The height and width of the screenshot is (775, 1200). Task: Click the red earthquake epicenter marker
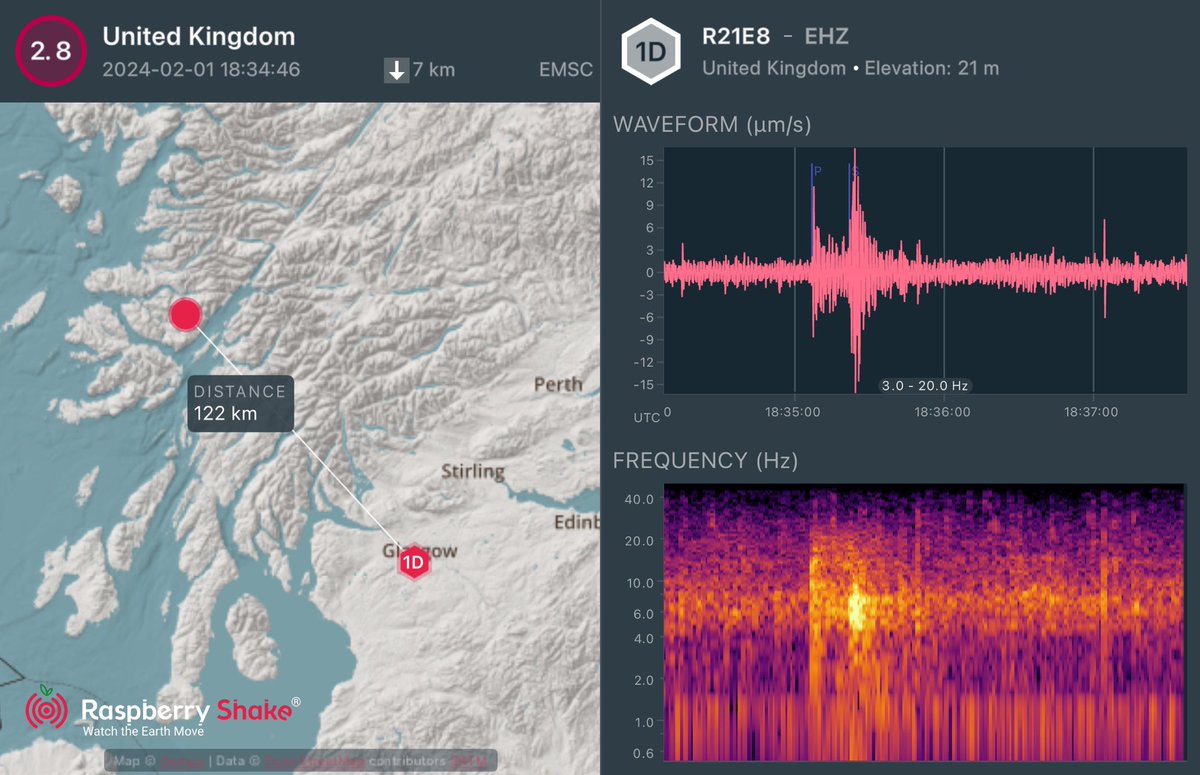184,314
